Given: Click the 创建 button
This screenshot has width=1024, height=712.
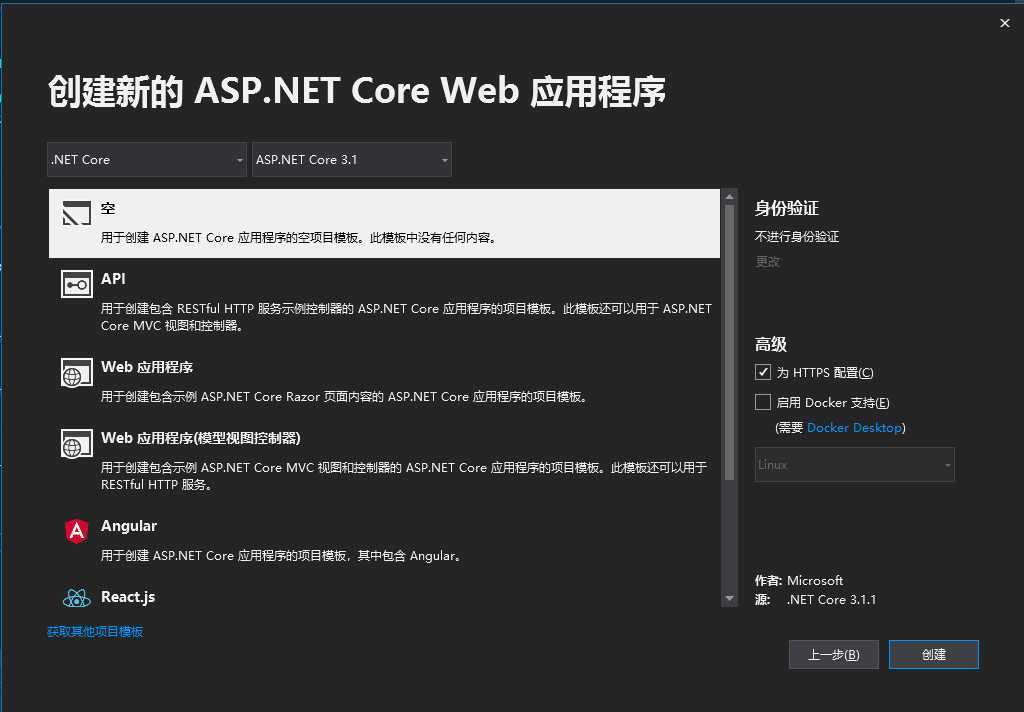Looking at the screenshot, I should 934,655.
